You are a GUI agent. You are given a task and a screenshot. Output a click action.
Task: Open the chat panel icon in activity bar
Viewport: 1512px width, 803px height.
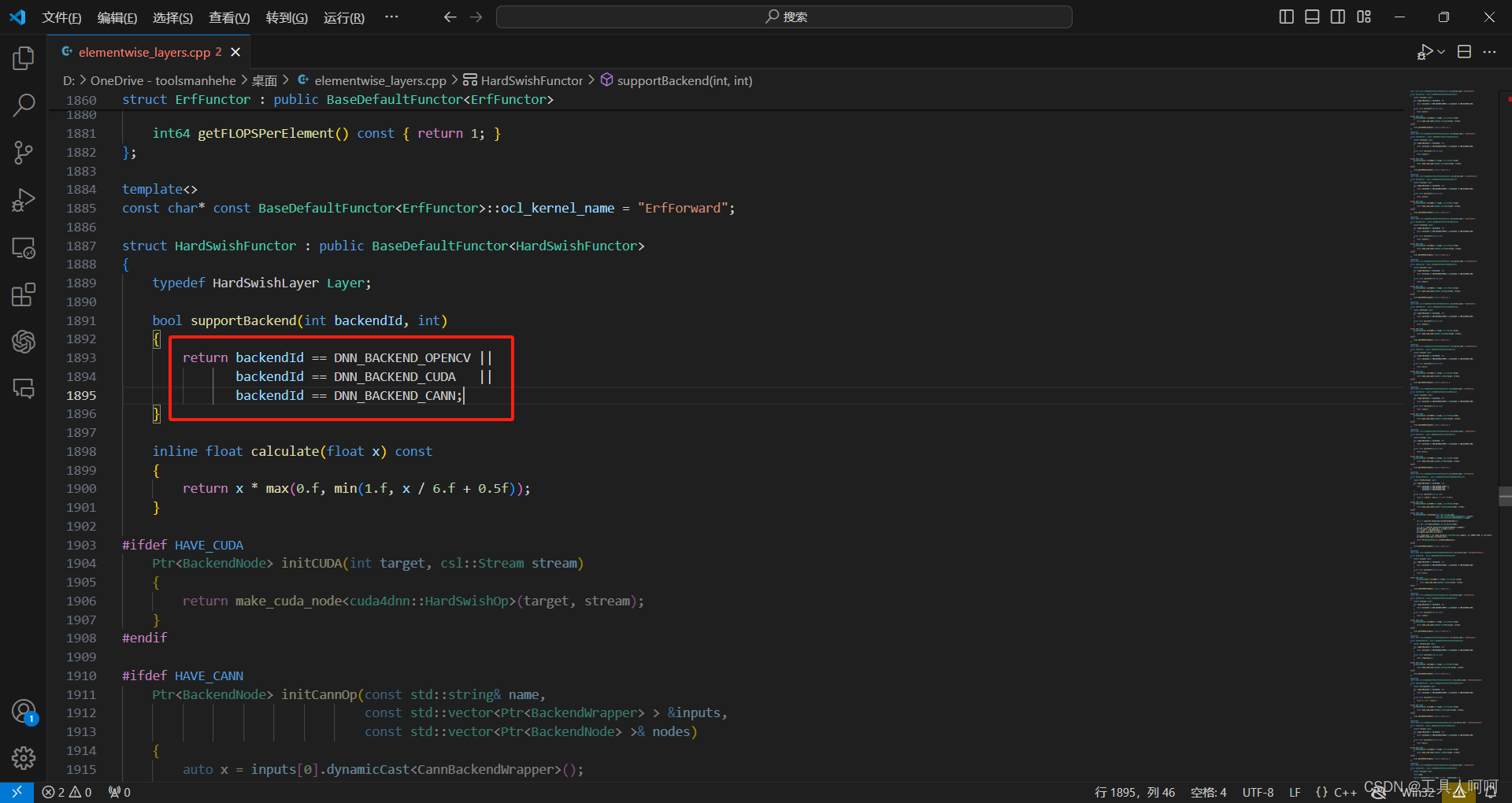pos(24,388)
